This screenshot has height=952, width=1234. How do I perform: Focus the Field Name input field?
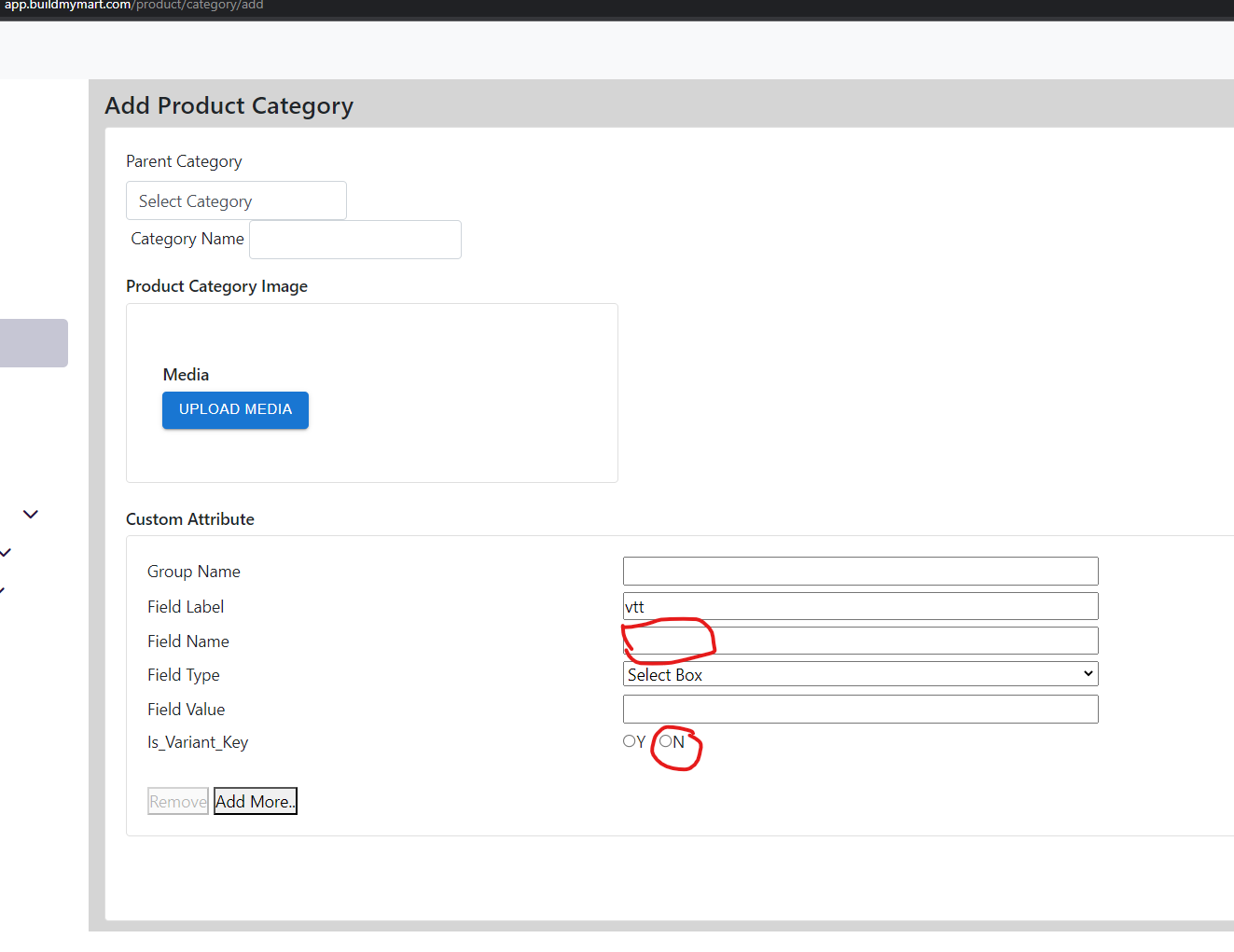point(860,641)
